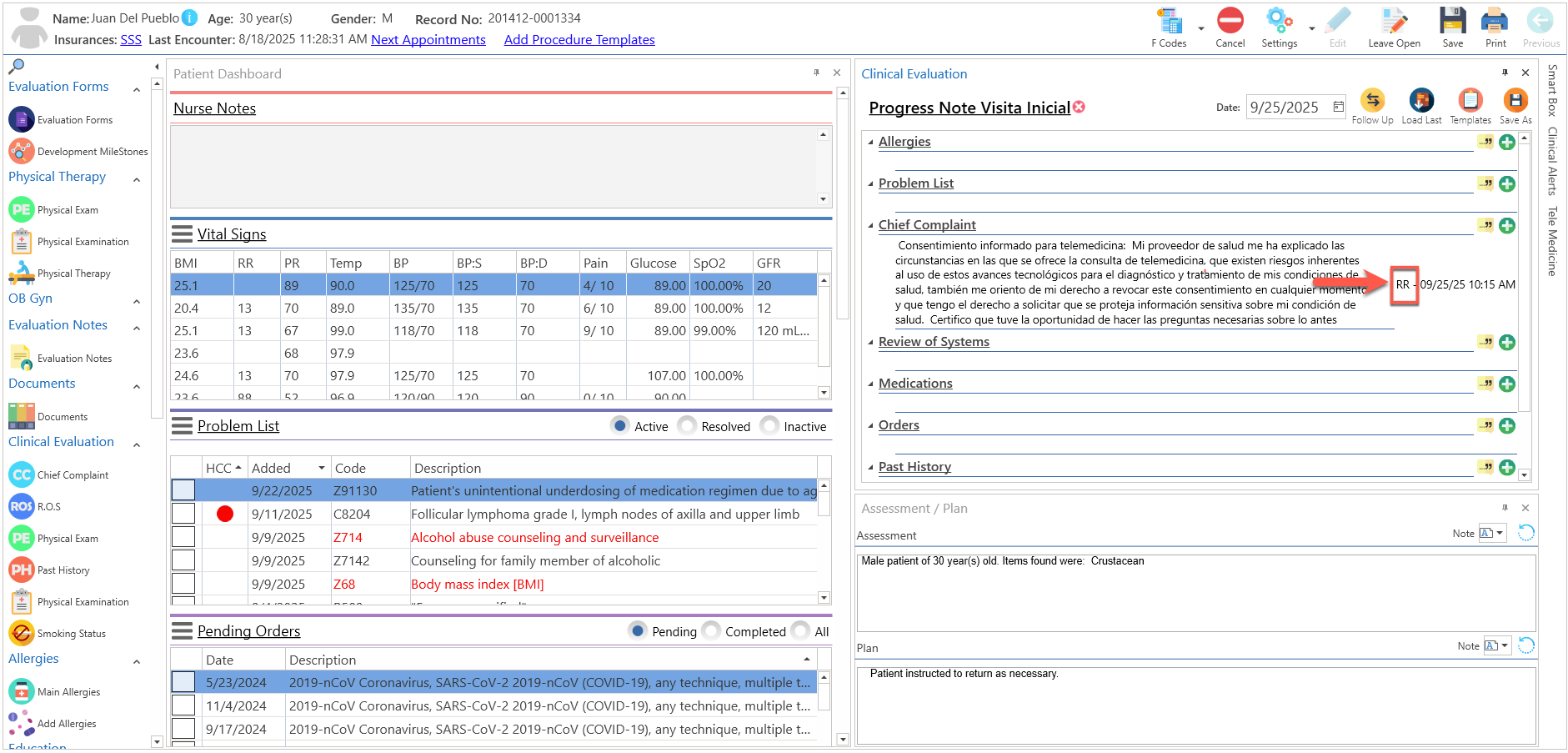Open the F Codes dropdown arrow

[x=1201, y=28]
